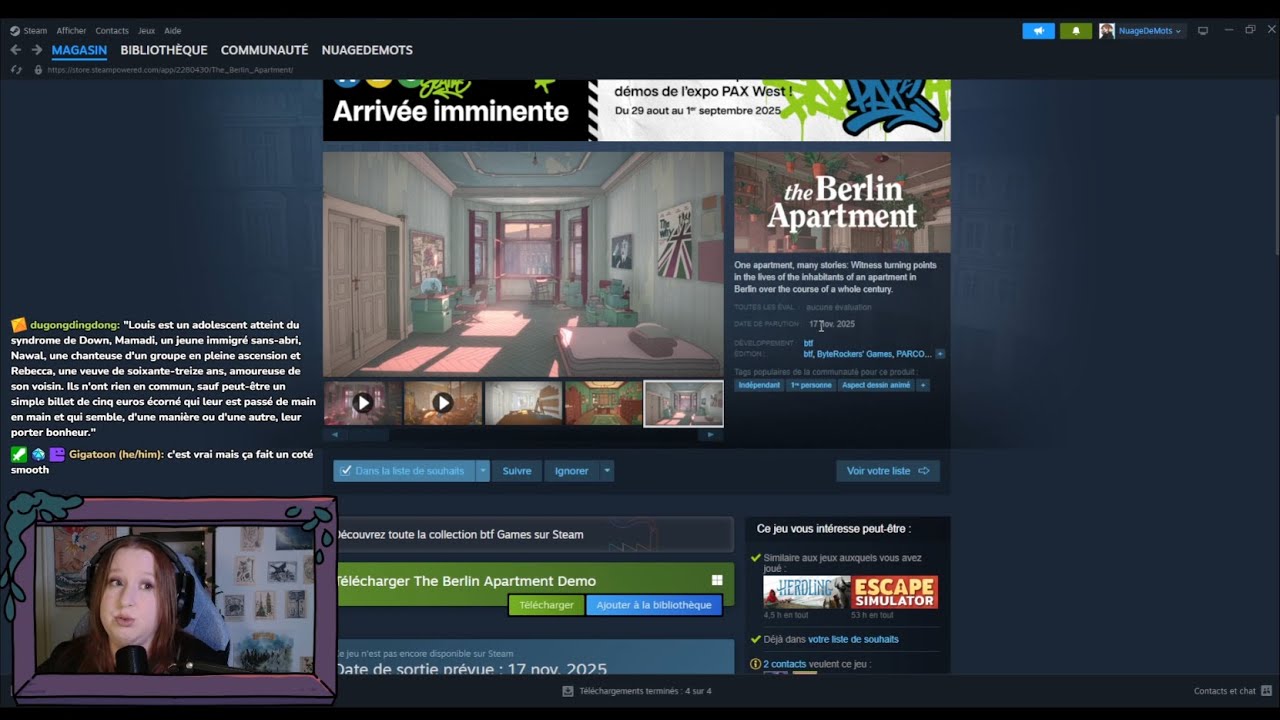The height and width of the screenshot is (720, 1280).
Task: Open the btf developer link
Action: tap(808, 343)
